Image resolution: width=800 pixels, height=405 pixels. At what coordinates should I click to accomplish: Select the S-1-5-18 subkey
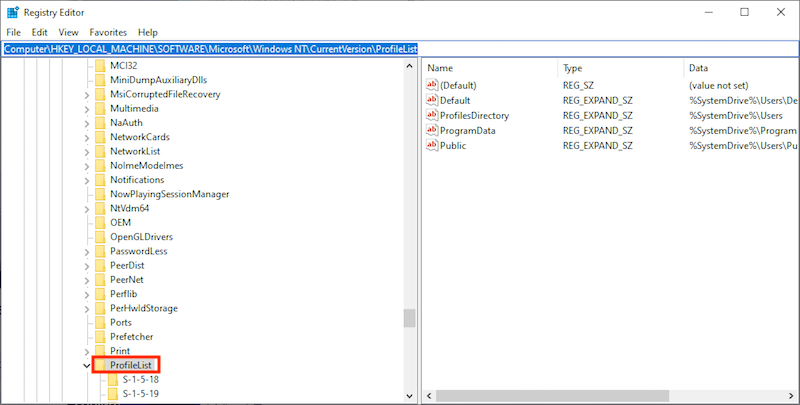[140, 379]
